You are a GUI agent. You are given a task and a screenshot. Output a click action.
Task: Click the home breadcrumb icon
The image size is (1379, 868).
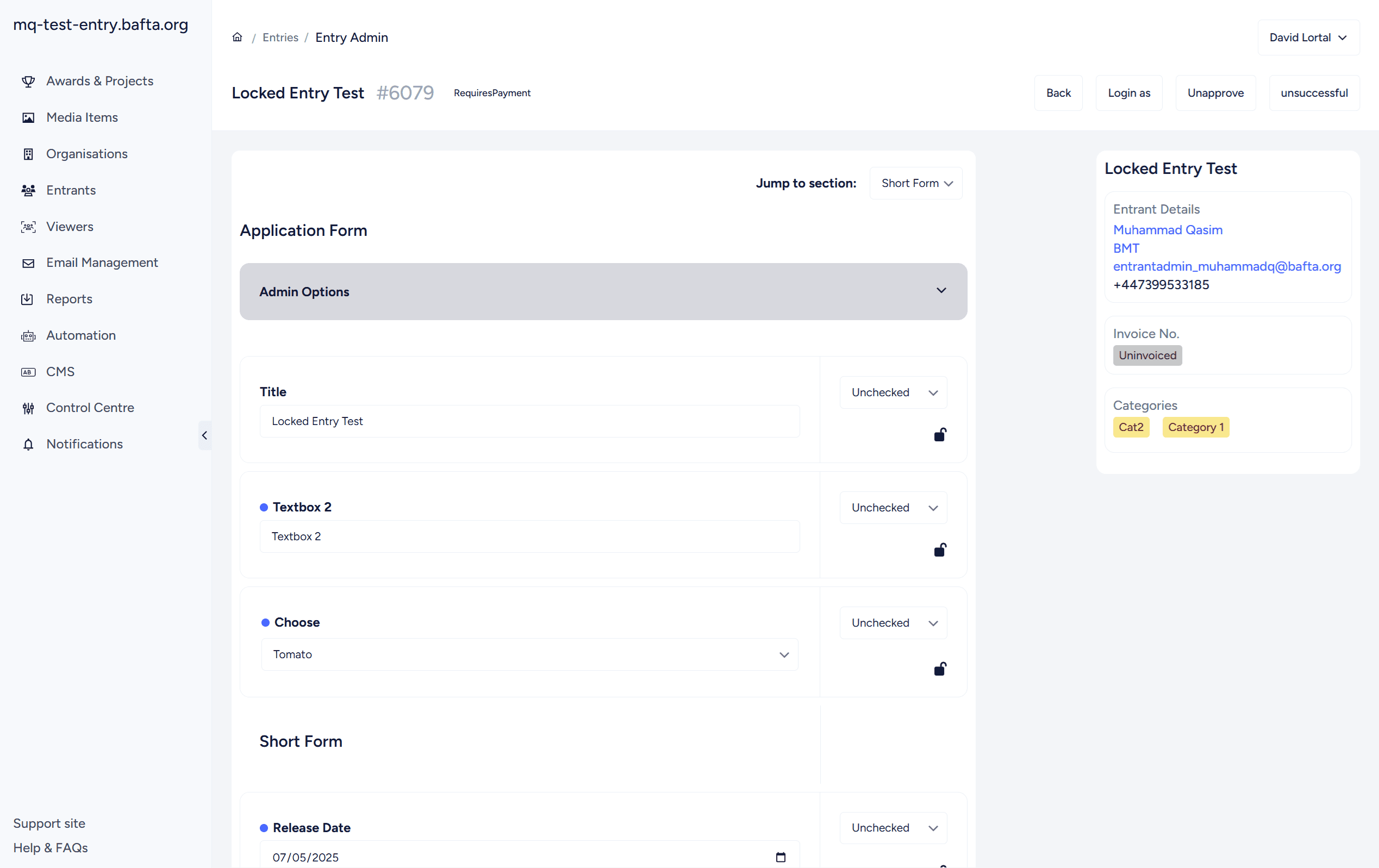click(237, 37)
